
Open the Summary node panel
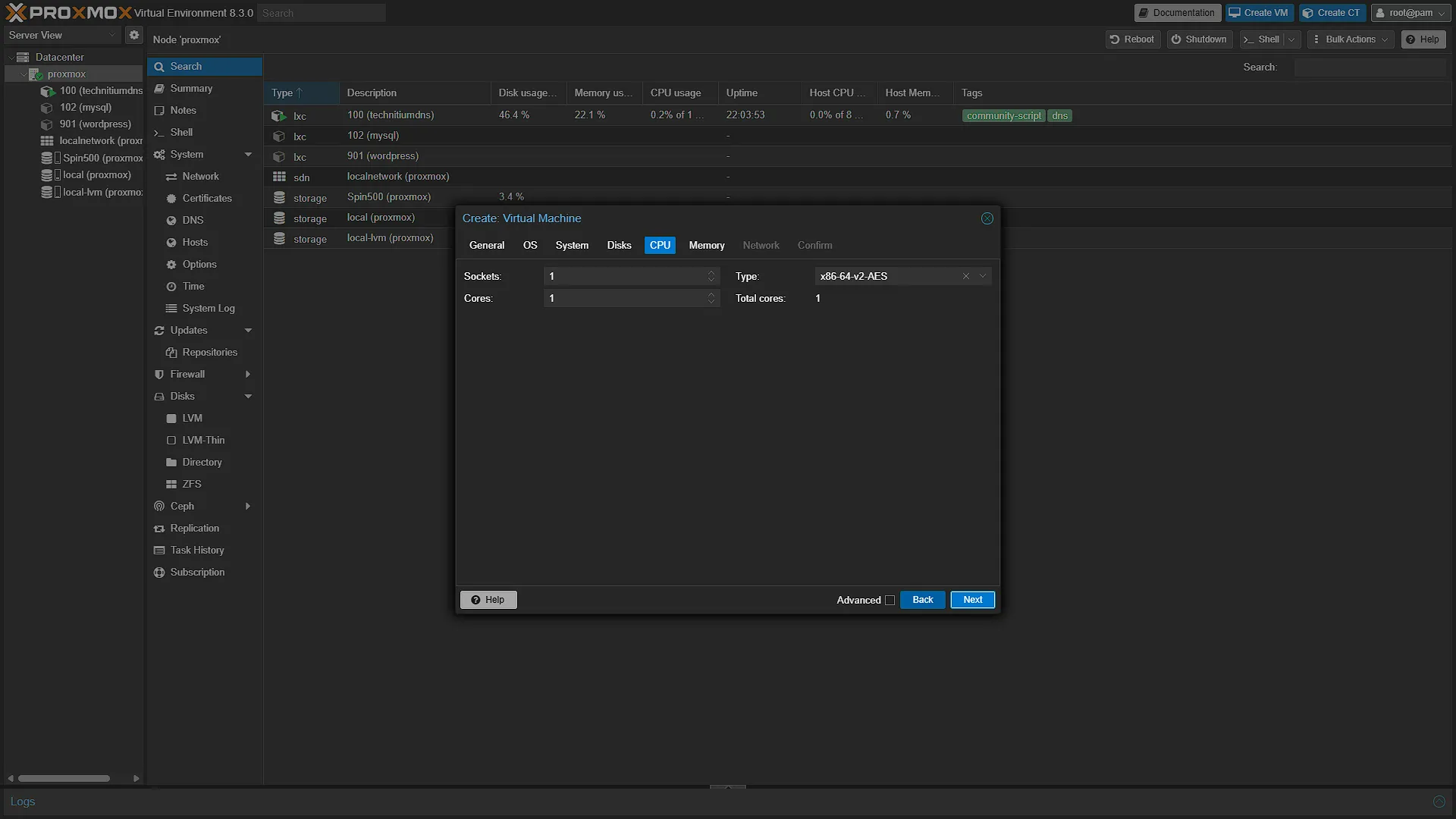click(205, 89)
